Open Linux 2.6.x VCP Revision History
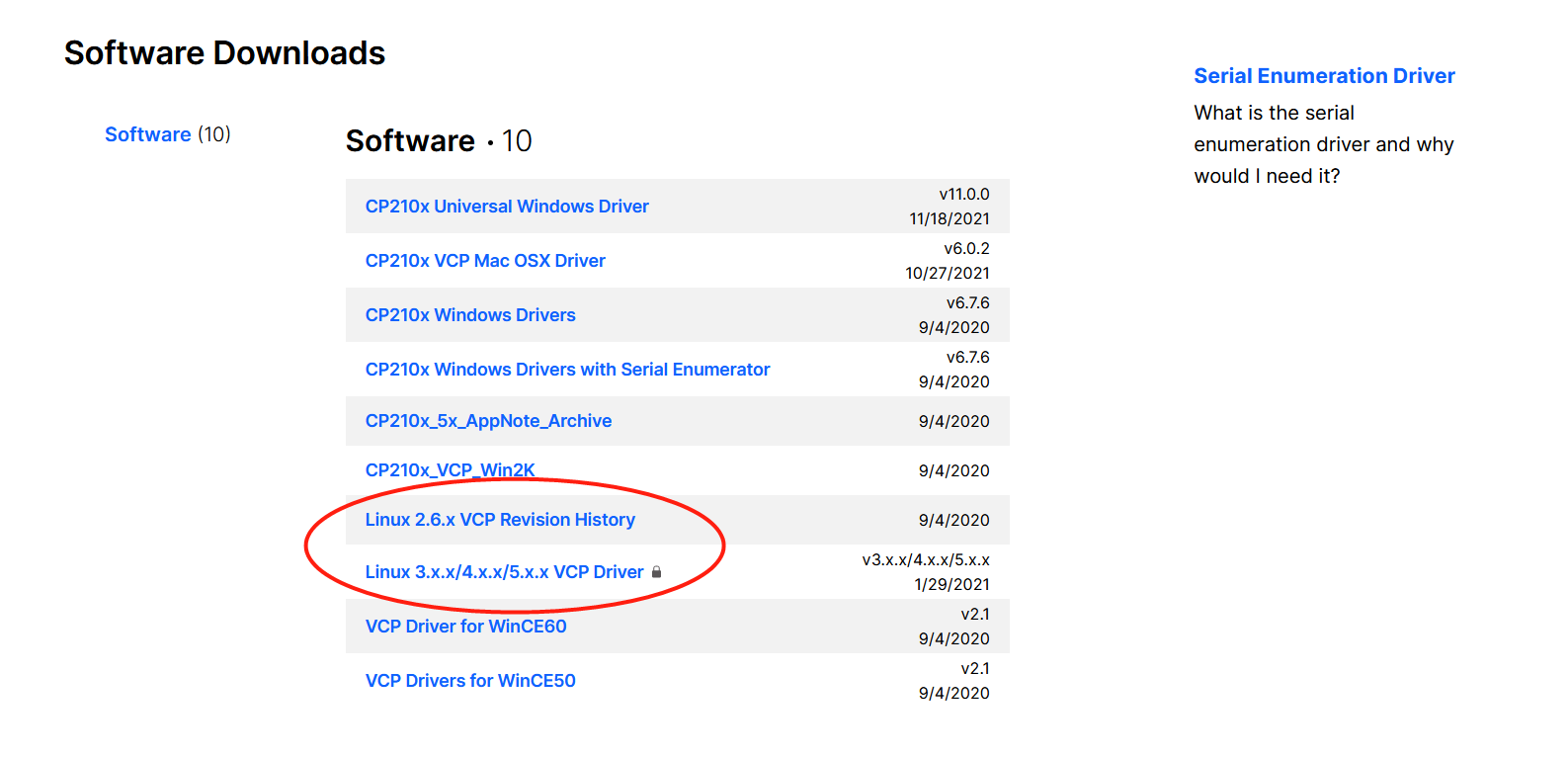 coord(500,520)
